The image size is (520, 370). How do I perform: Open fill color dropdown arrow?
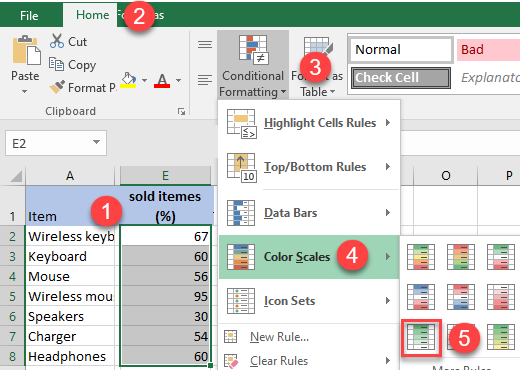tap(144, 80)
